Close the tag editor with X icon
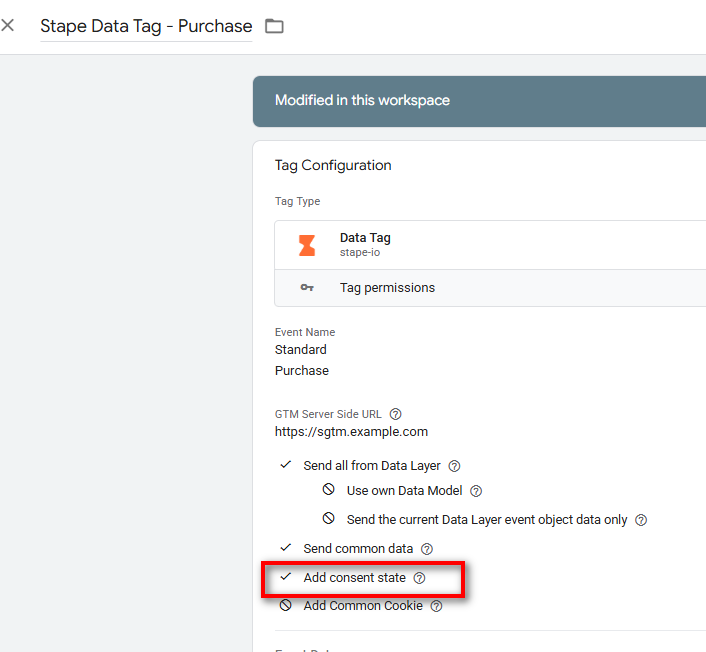Image resolution: width=706 pixels, height=652 pixels. tap(8, 25)
